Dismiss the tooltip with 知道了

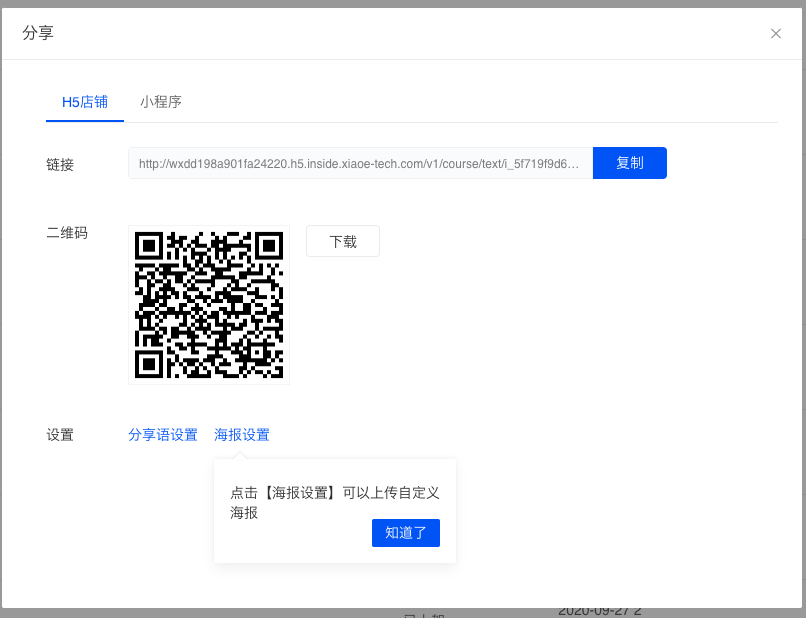[x=406, y=533]
